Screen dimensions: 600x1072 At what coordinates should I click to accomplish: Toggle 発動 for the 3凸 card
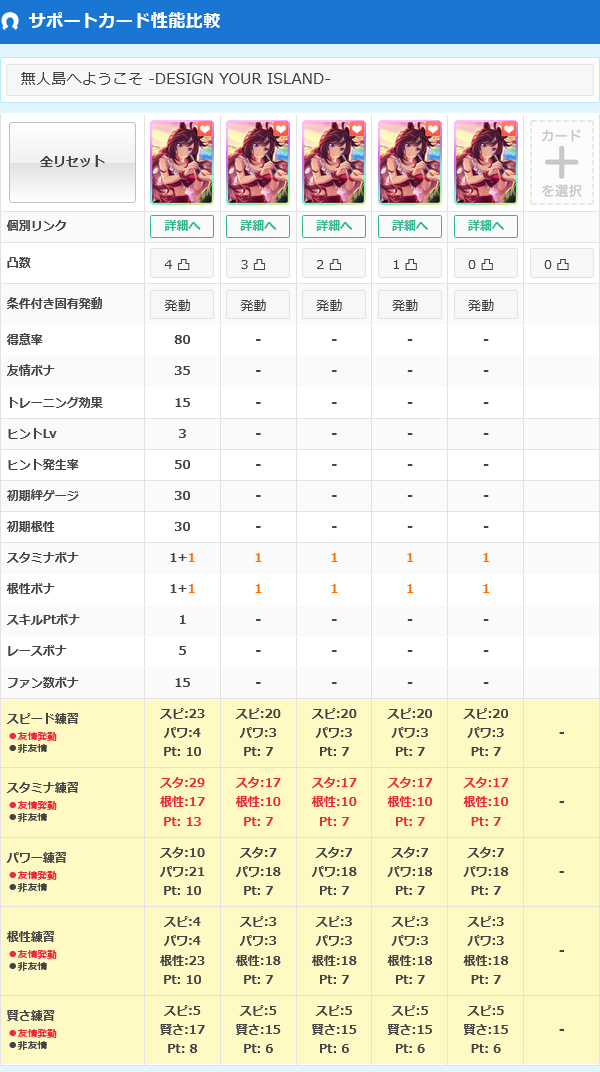tap(258, 305)
